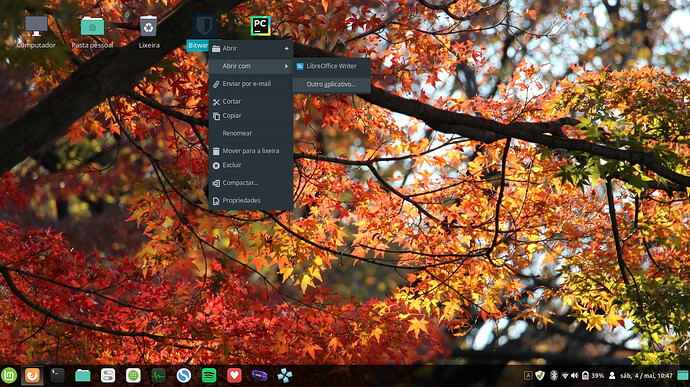Select the Computador desktop icon

coord(36,32)
